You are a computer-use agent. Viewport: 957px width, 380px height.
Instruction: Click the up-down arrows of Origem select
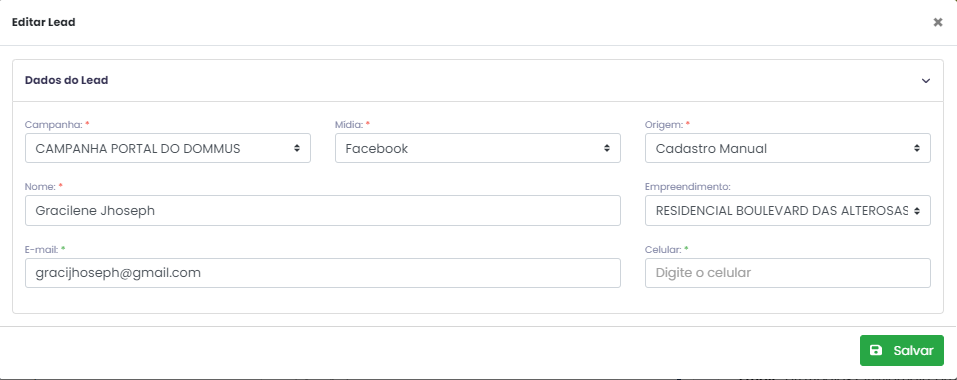[x=917, y=148]
